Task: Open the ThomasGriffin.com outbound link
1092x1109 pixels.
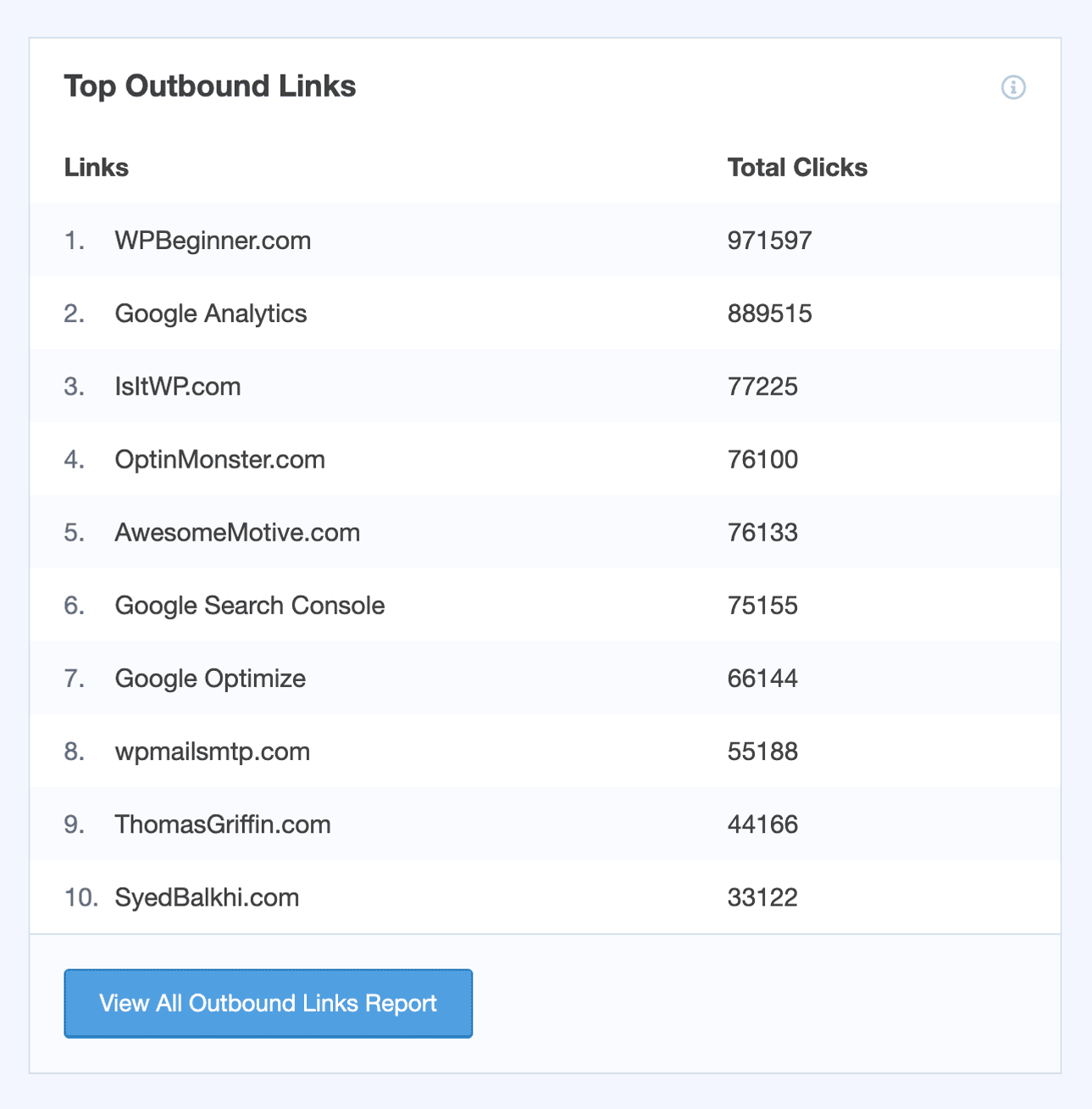Action: point(223,824)
